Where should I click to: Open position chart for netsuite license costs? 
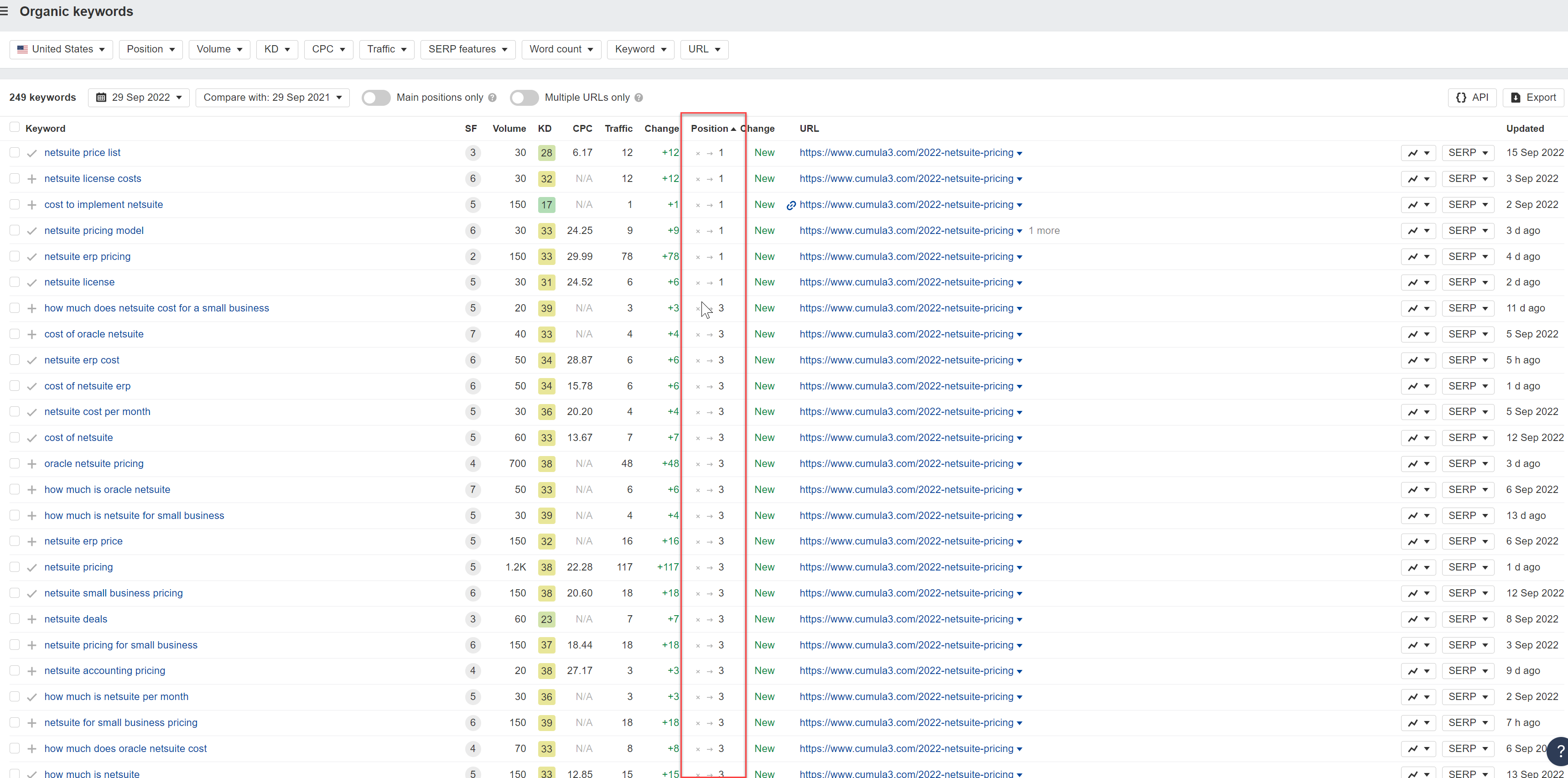tap(1418, 179)
